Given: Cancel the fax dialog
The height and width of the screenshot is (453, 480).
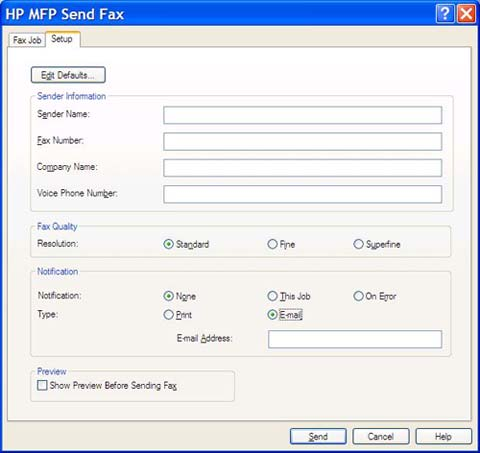Looking at the screenshot, I should tap(381, 436).
